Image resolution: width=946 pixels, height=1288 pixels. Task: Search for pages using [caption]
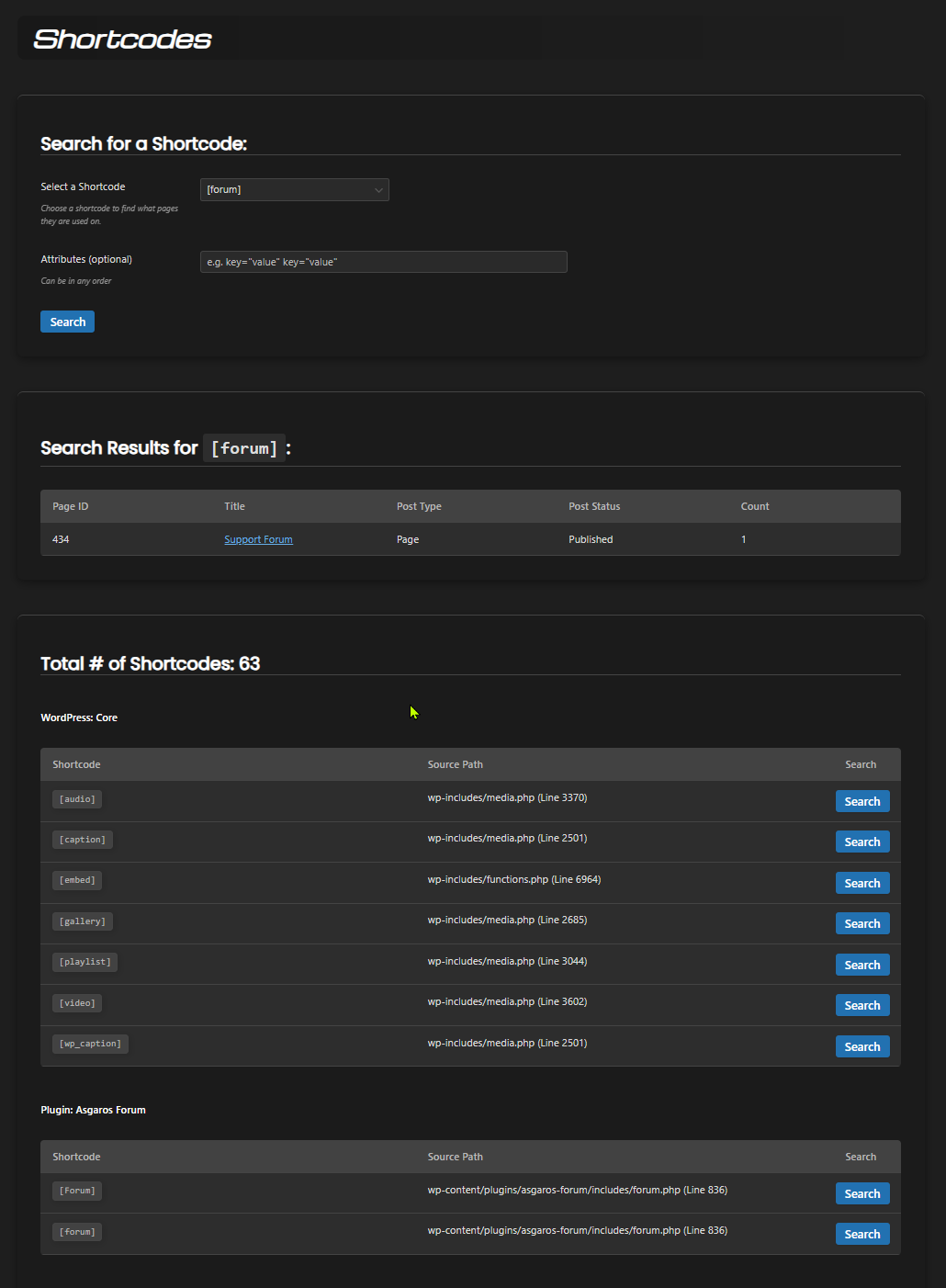(x=862, y=841)
